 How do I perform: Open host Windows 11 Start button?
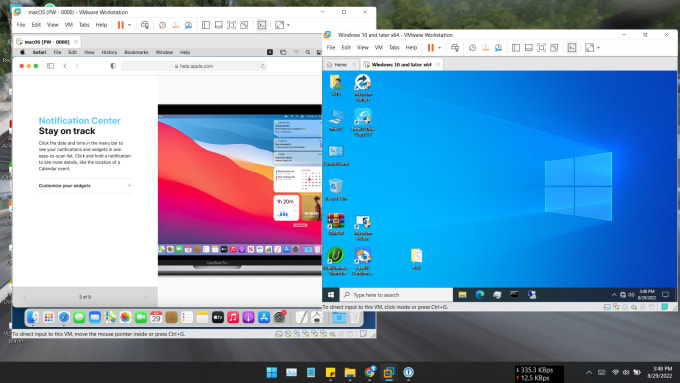[272, 372]
